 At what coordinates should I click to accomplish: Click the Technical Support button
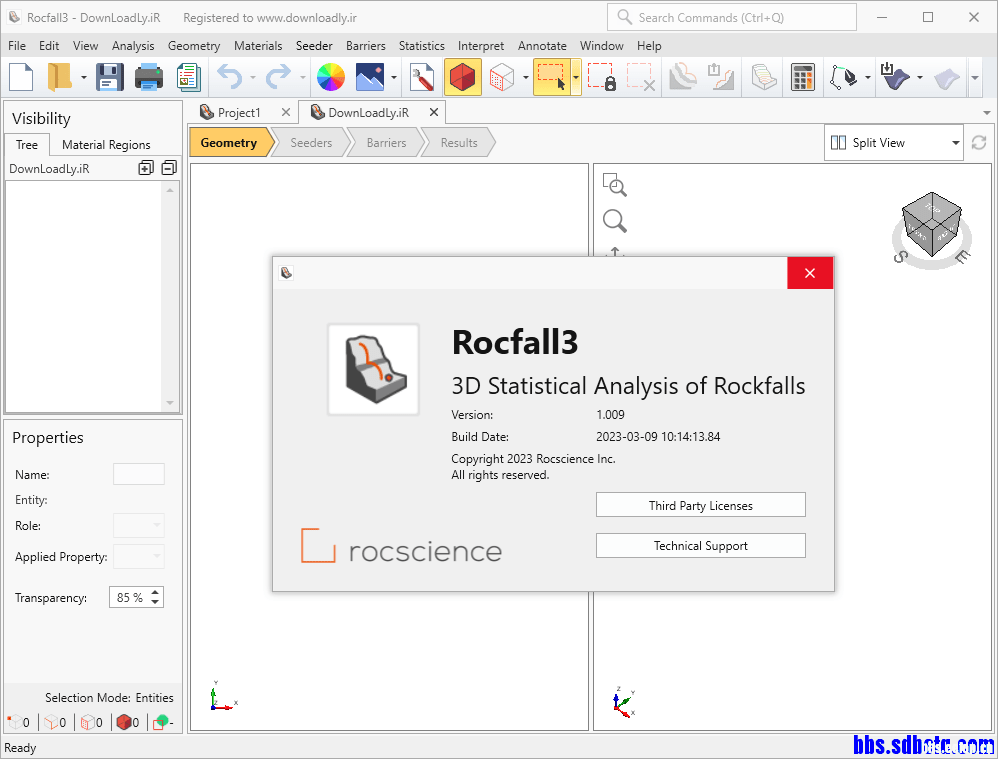[x=700, y=546]
